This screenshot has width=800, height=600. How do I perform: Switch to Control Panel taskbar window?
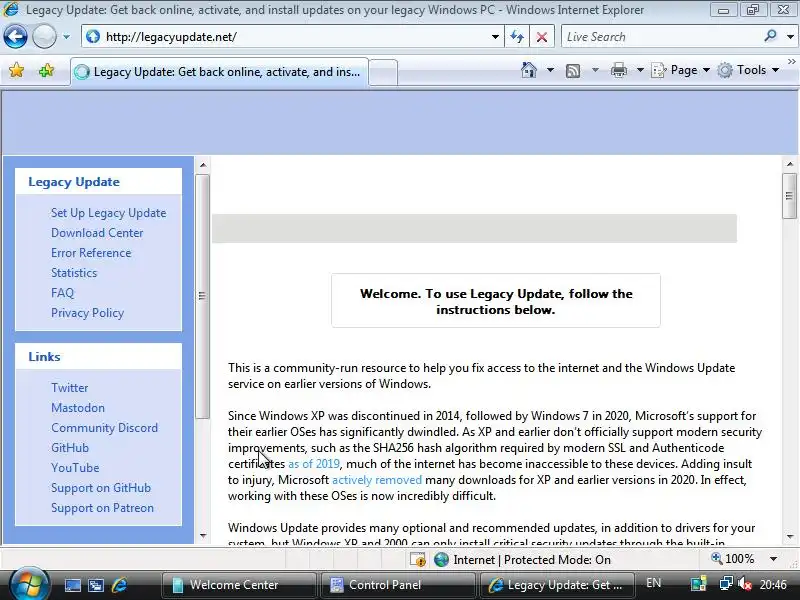398,585
